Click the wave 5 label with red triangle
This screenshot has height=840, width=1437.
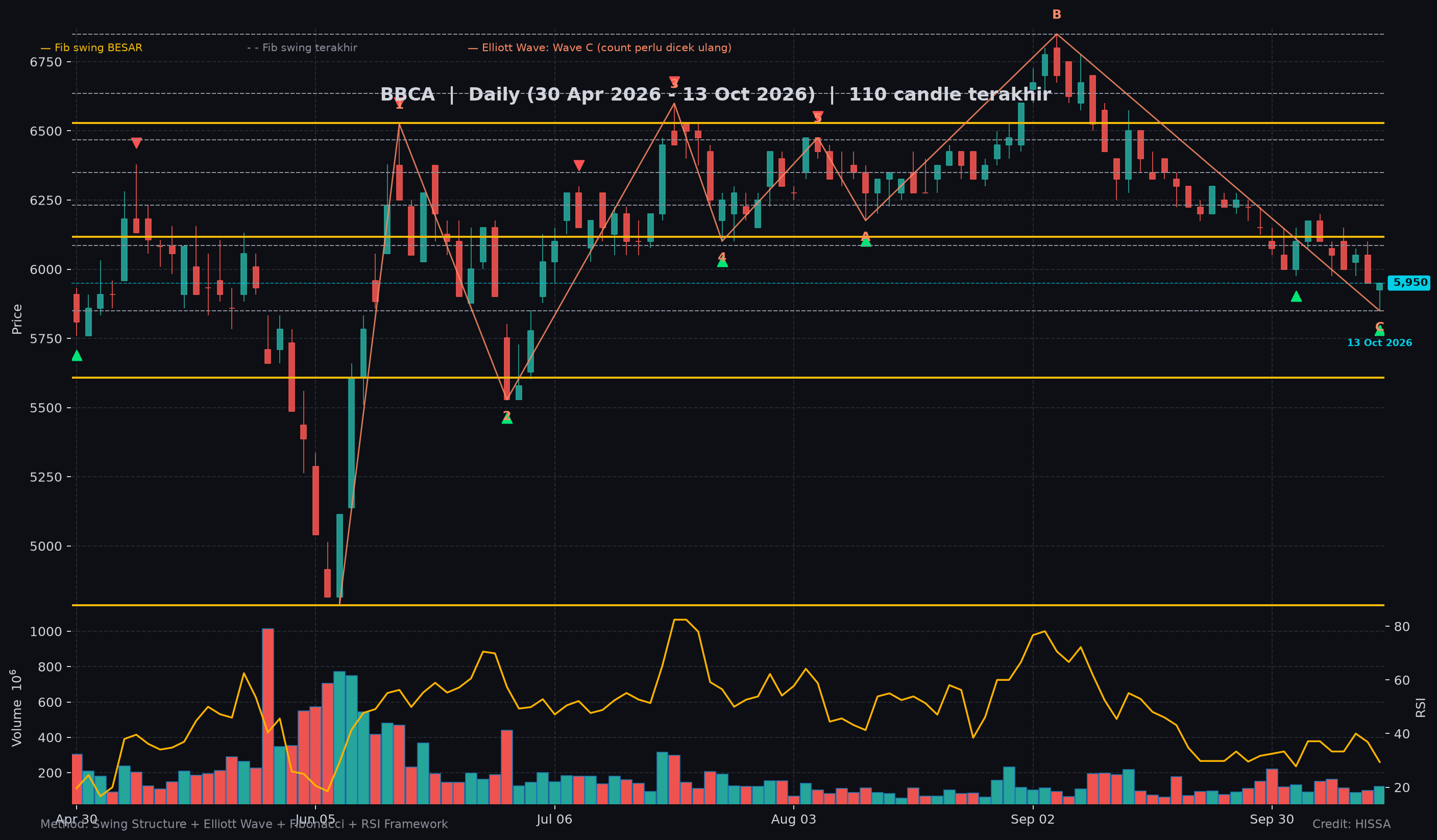818,117
